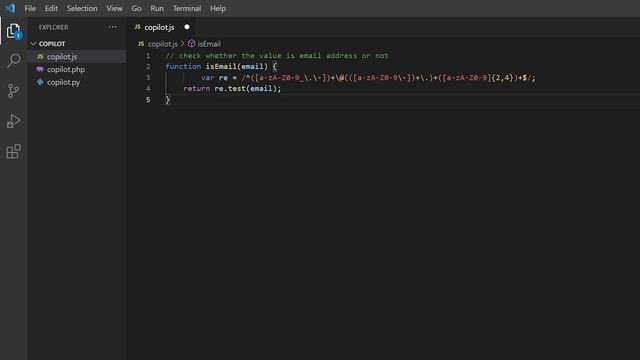Click the VS Code logo icon
This screenshot has height=360, width=640.
(10, 8)
